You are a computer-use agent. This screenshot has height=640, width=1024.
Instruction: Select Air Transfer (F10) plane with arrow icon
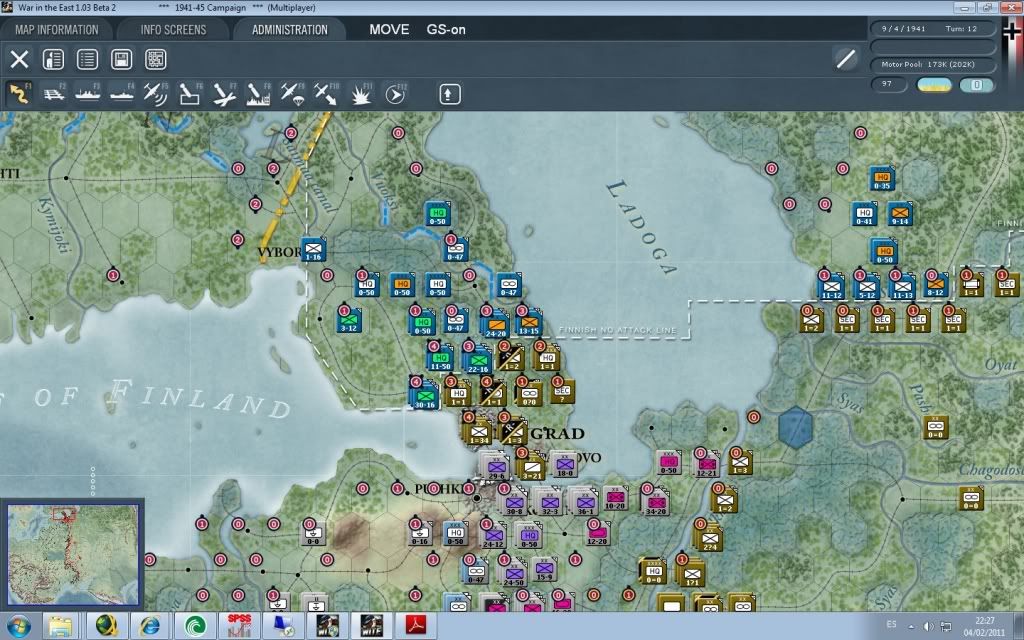point(326,94)
